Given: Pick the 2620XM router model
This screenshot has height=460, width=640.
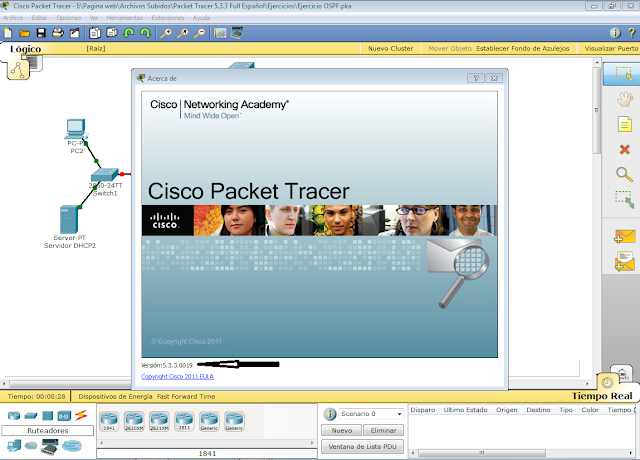Looking at the screenshot, I should 134,421.
